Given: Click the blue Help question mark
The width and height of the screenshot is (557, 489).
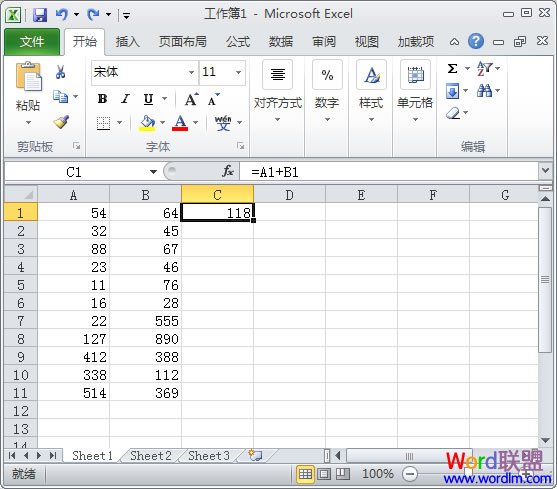Looking at the screenshot, I should (476, 41).
